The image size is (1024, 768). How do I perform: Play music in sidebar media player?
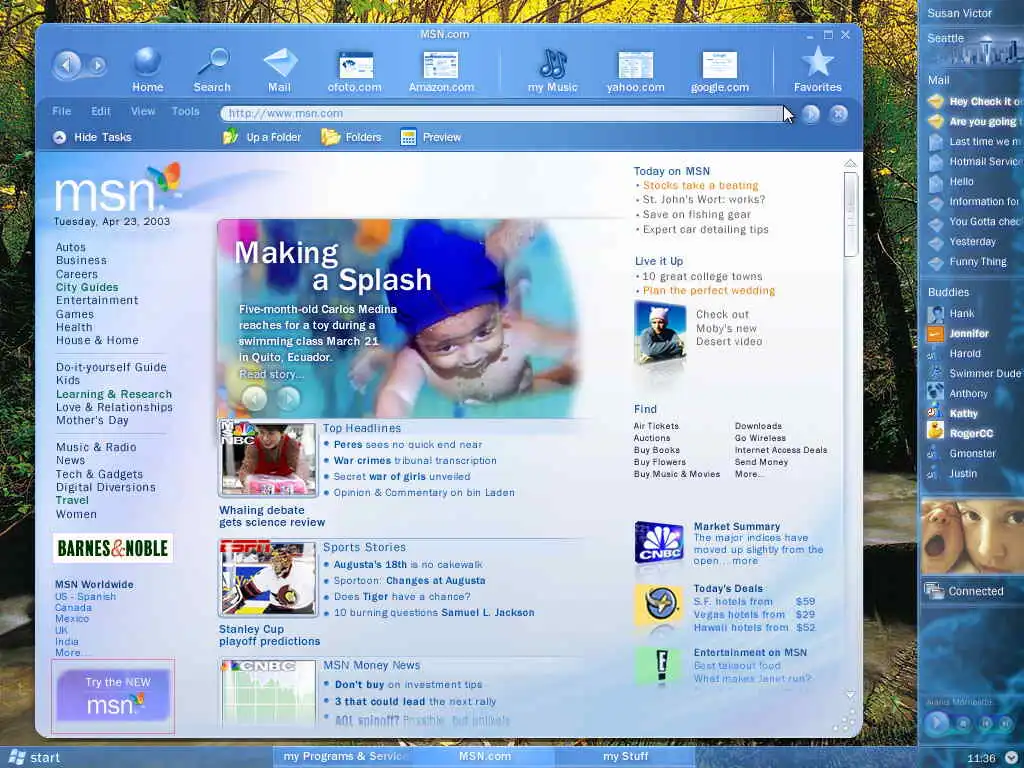[936, 723]
